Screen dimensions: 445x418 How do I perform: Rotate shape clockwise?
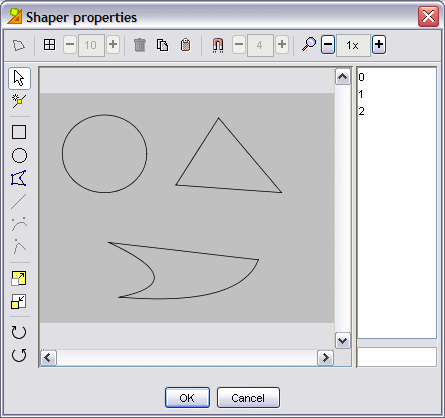(19, 332)
